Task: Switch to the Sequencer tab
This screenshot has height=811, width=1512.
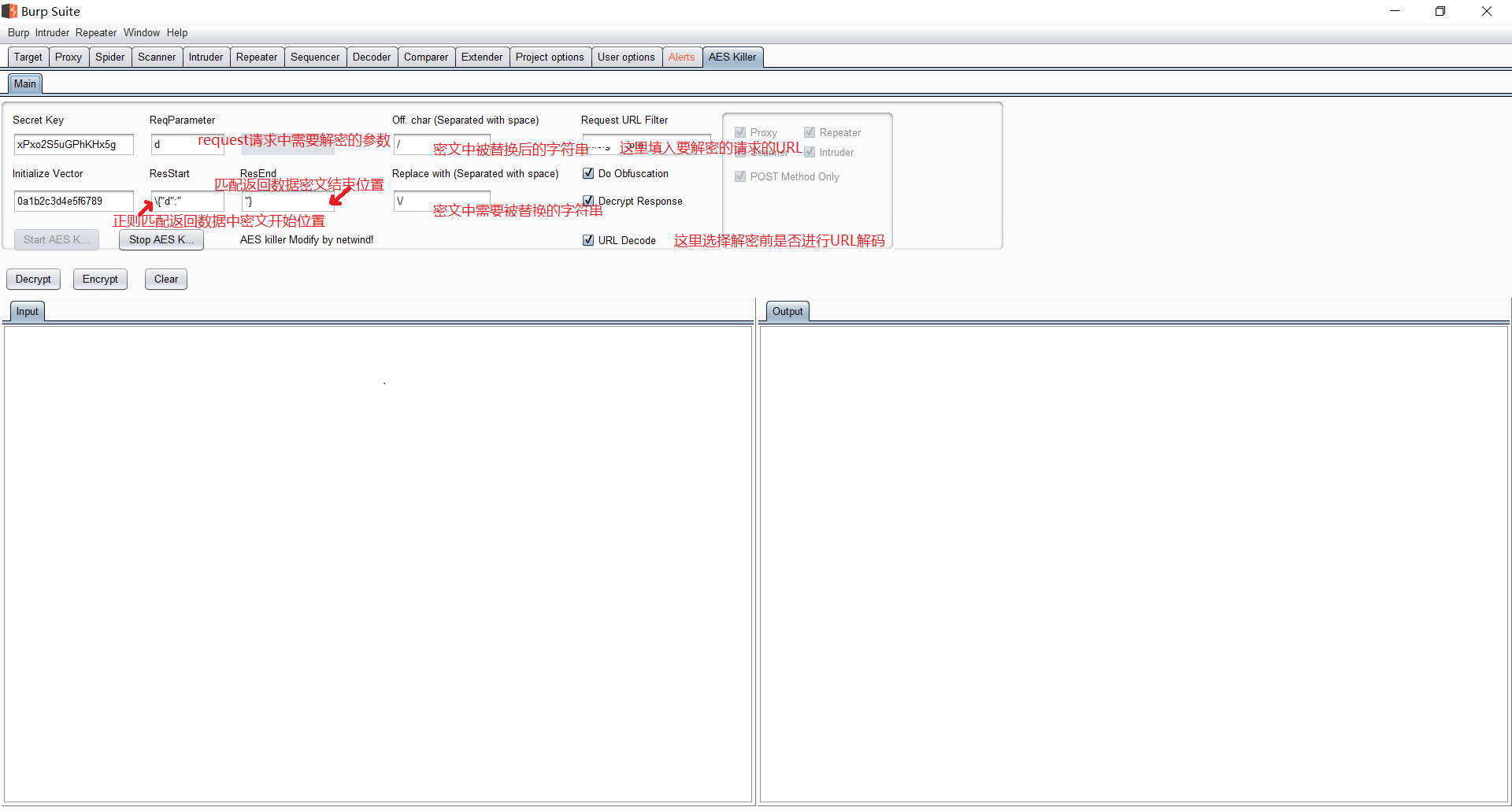Action: coord(315,57)
